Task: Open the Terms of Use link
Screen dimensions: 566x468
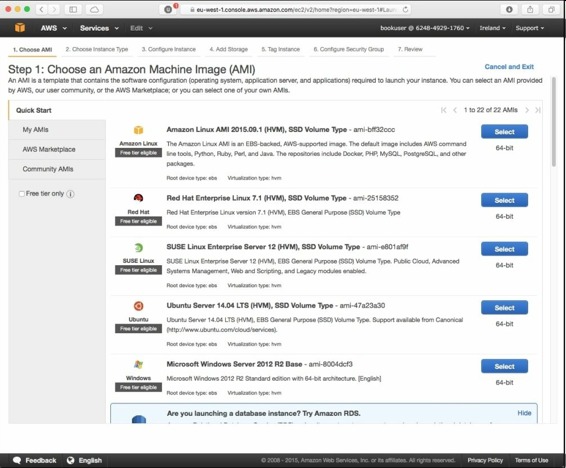Action: [x=531, y=460]
